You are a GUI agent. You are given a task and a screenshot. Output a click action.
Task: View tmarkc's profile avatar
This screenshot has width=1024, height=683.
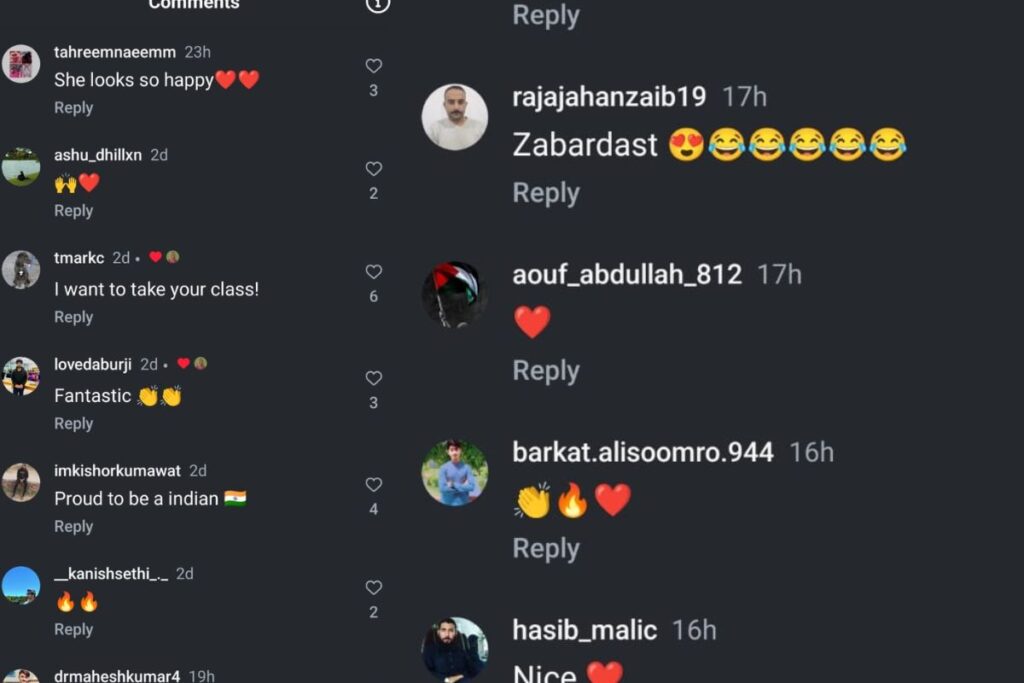(21, 270)
